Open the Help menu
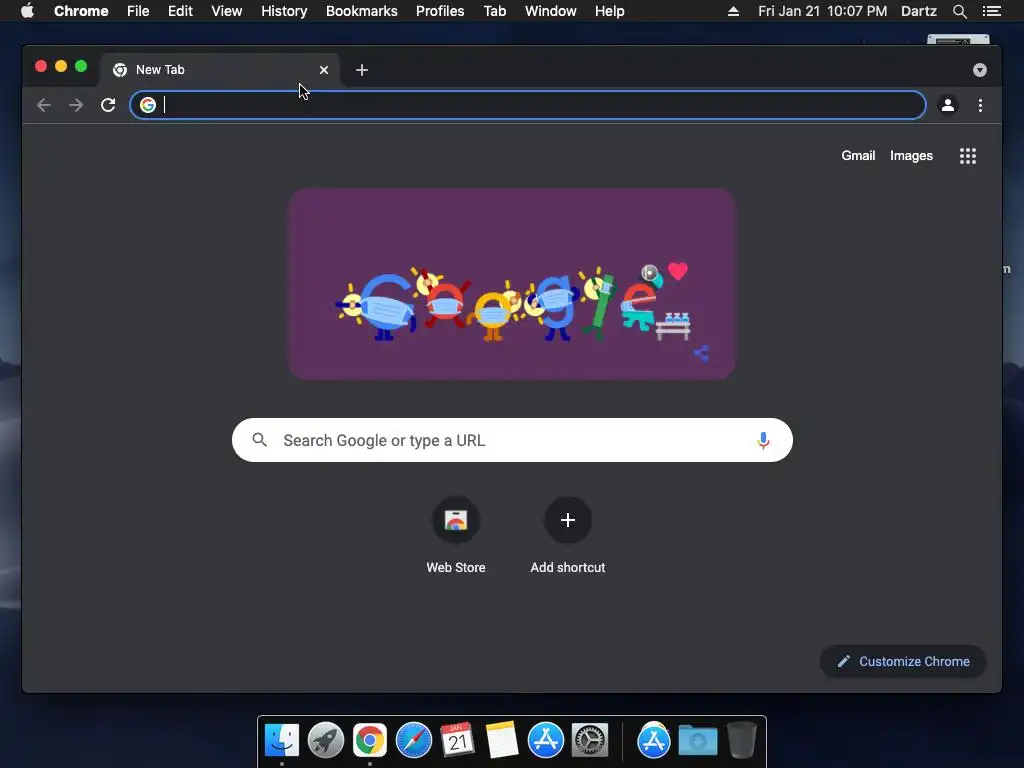This screenshot has height=768, width=1024. tap(609, 11)
